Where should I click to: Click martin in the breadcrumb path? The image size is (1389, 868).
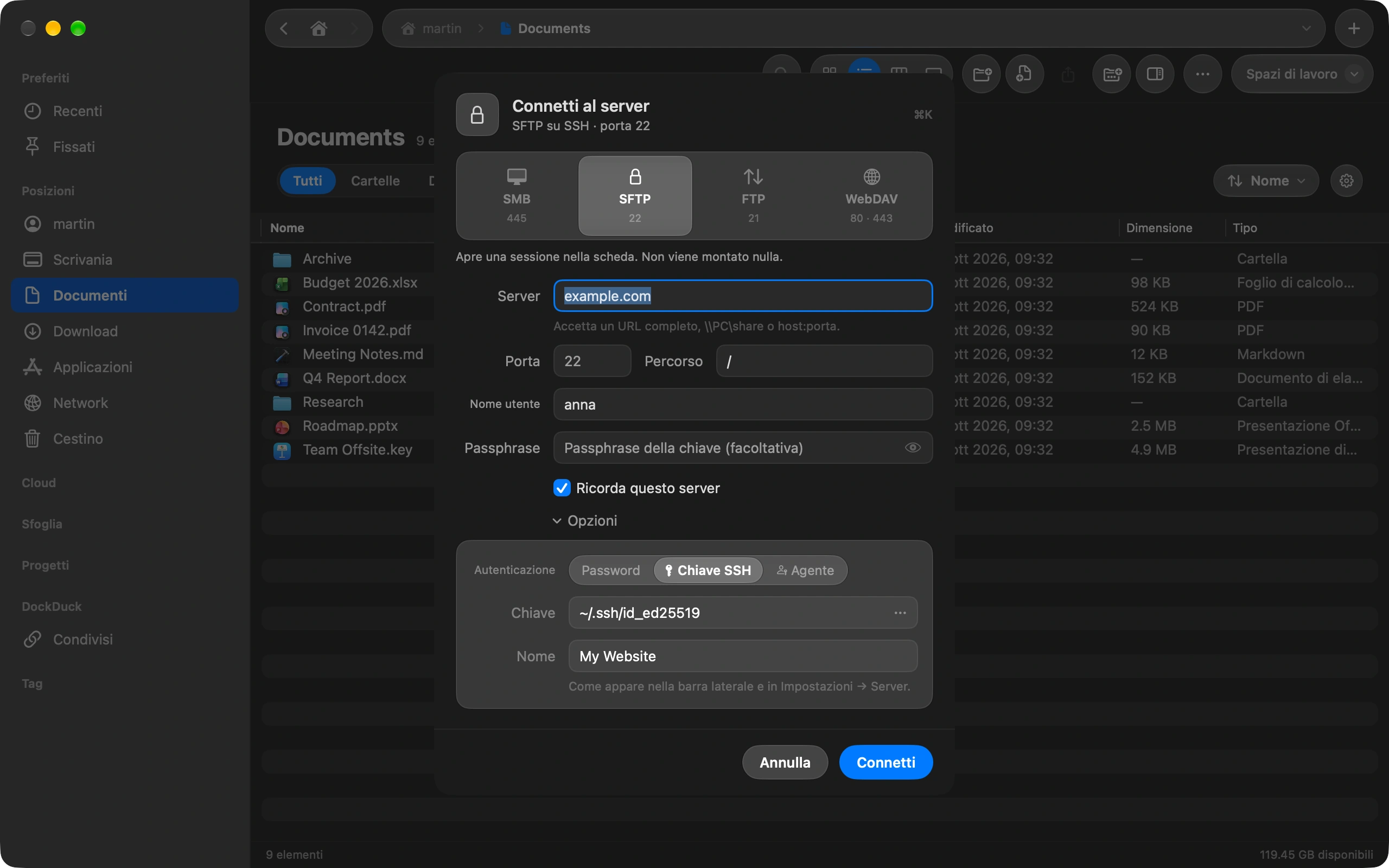(432, 28)
